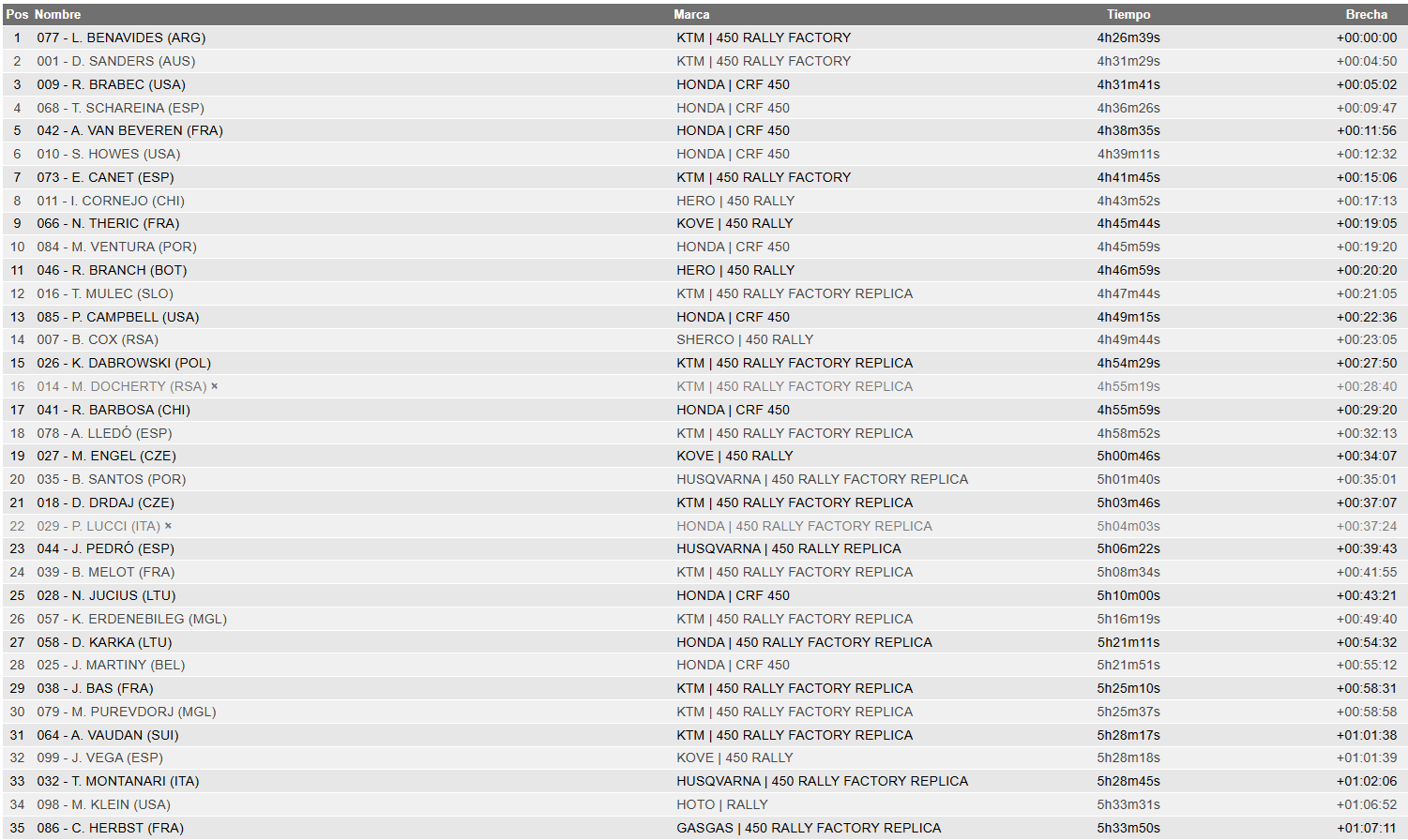Select rider 025 - J. MARTINY (BEL)
This screenshot has height=840, width=1408.
[112, 665]
